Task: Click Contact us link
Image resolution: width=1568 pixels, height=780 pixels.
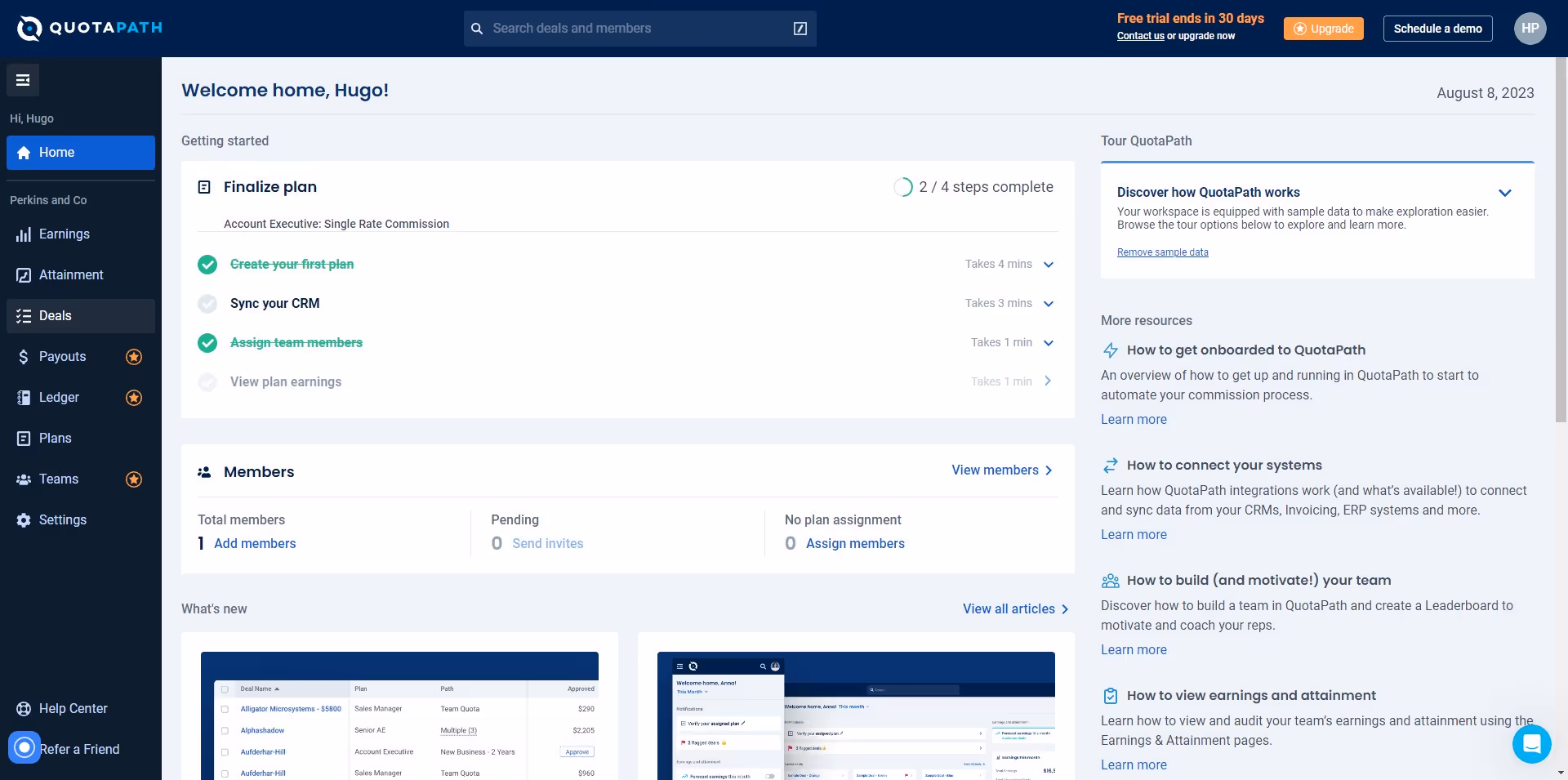Action: (x=1140, y=36)
